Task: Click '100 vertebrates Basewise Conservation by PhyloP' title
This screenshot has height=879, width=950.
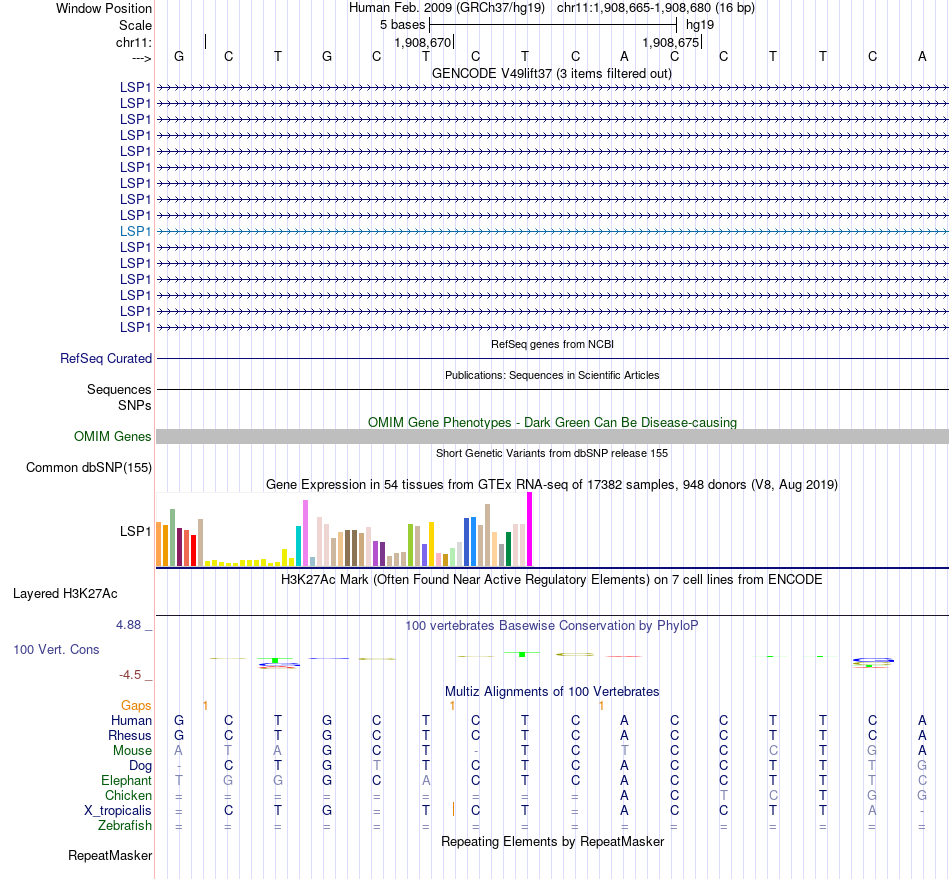Action: click(x=552, y=625)
